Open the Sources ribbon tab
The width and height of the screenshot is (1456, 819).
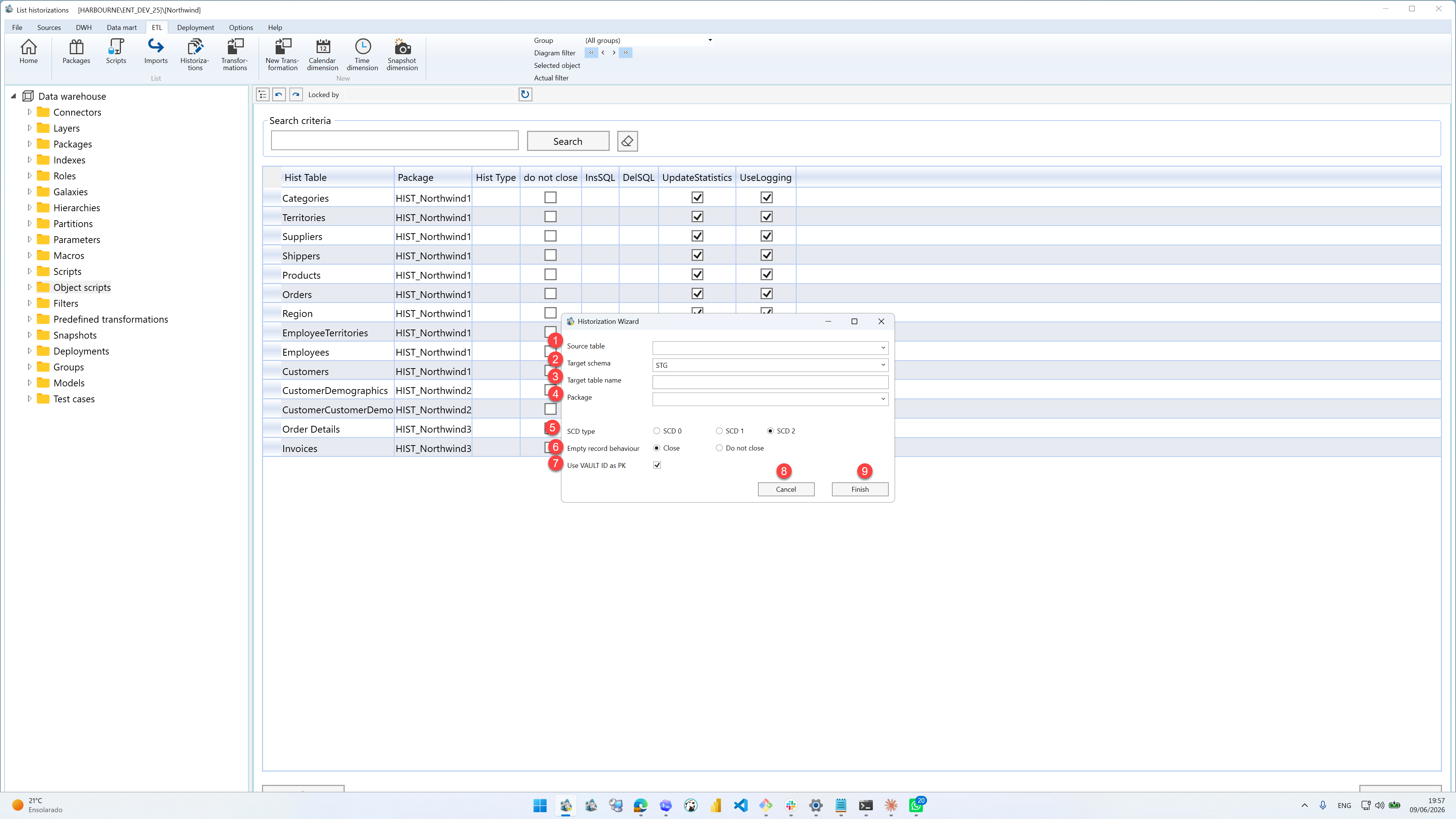49,27
